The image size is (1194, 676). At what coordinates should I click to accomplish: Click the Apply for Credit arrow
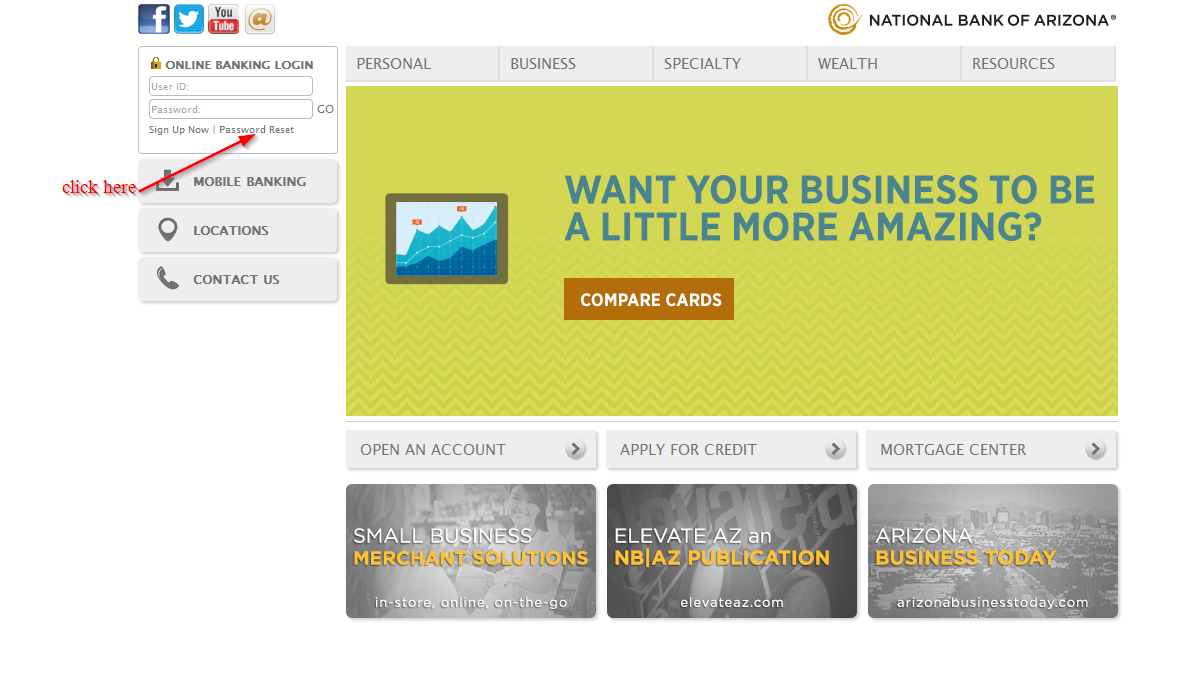[x=835, y=450]
